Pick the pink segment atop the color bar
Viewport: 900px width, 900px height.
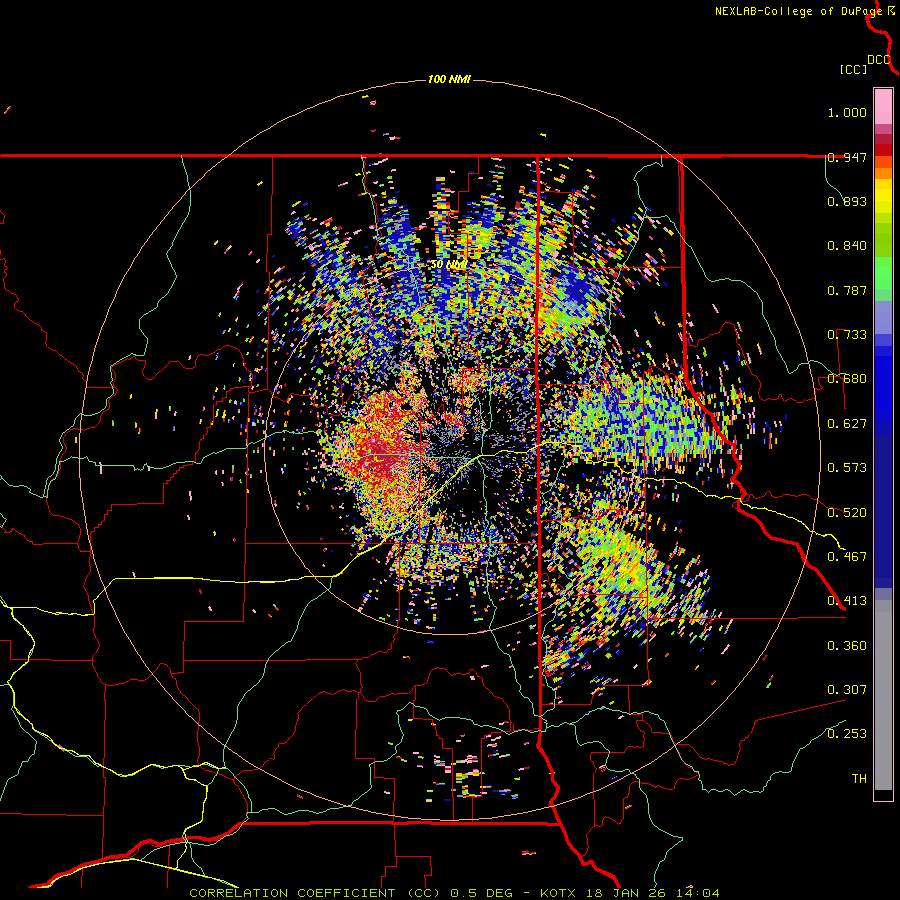pyautogui.click(x=883, y=106)
